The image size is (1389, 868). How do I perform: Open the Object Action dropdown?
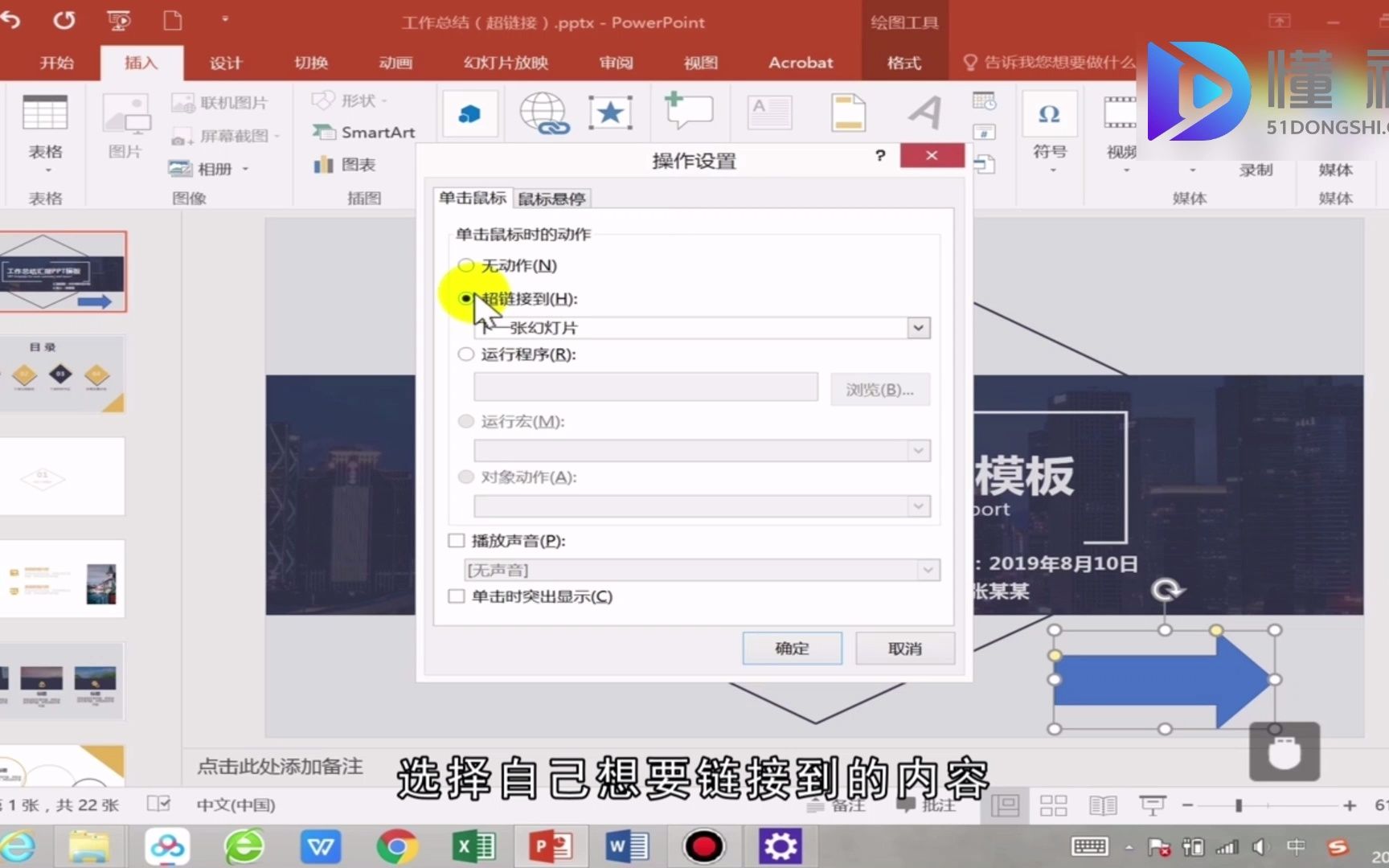point(919,506)
